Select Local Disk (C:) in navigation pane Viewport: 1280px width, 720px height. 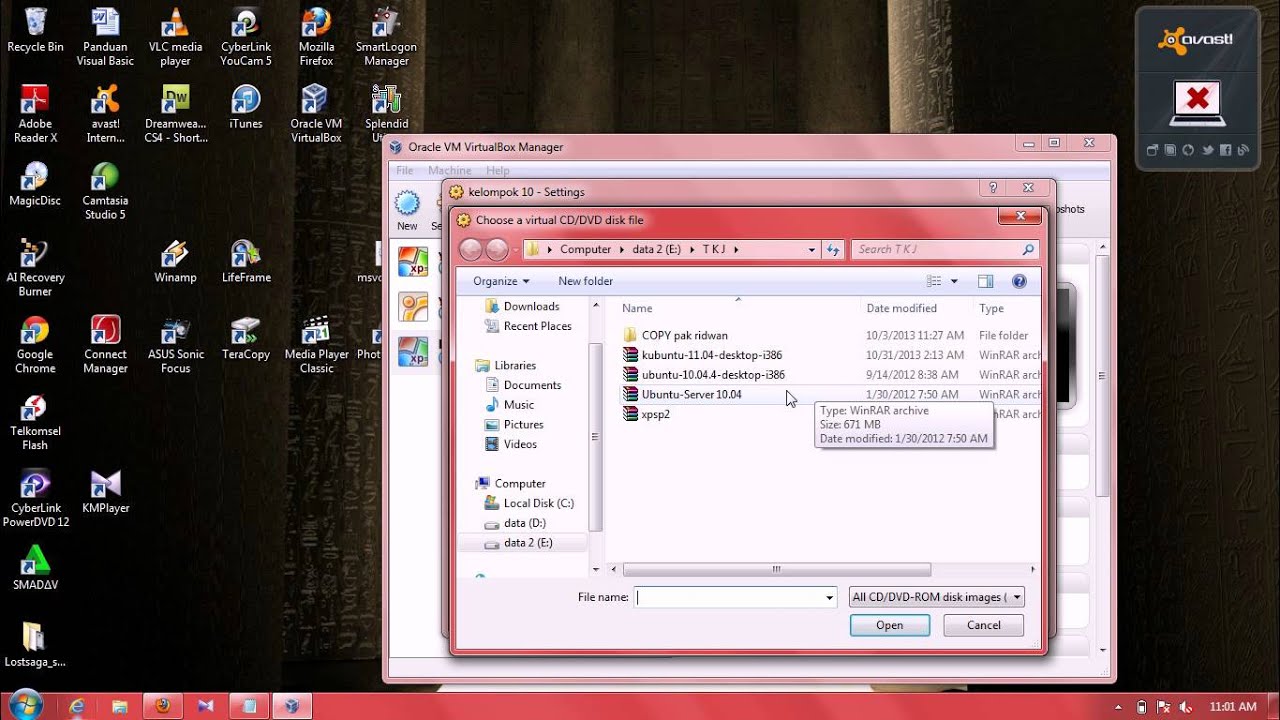(x=528, y=503)
